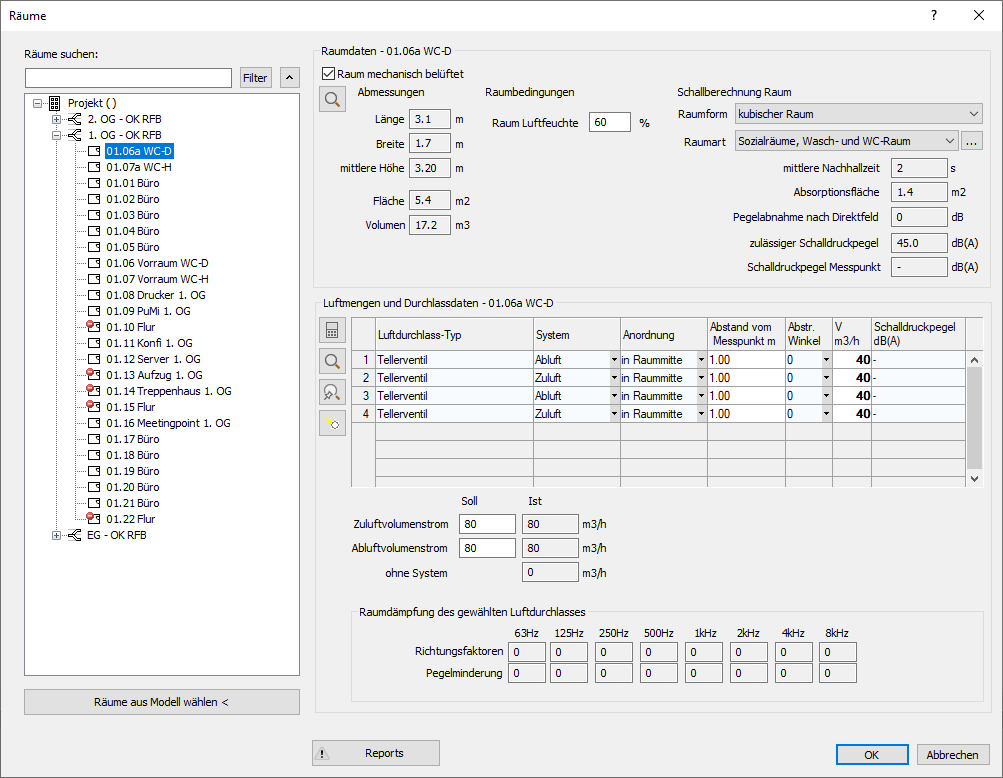Screen dimensions: 1003x778
Task: Click the zulässiger Schalldruckpegel field
Action: 919,243
